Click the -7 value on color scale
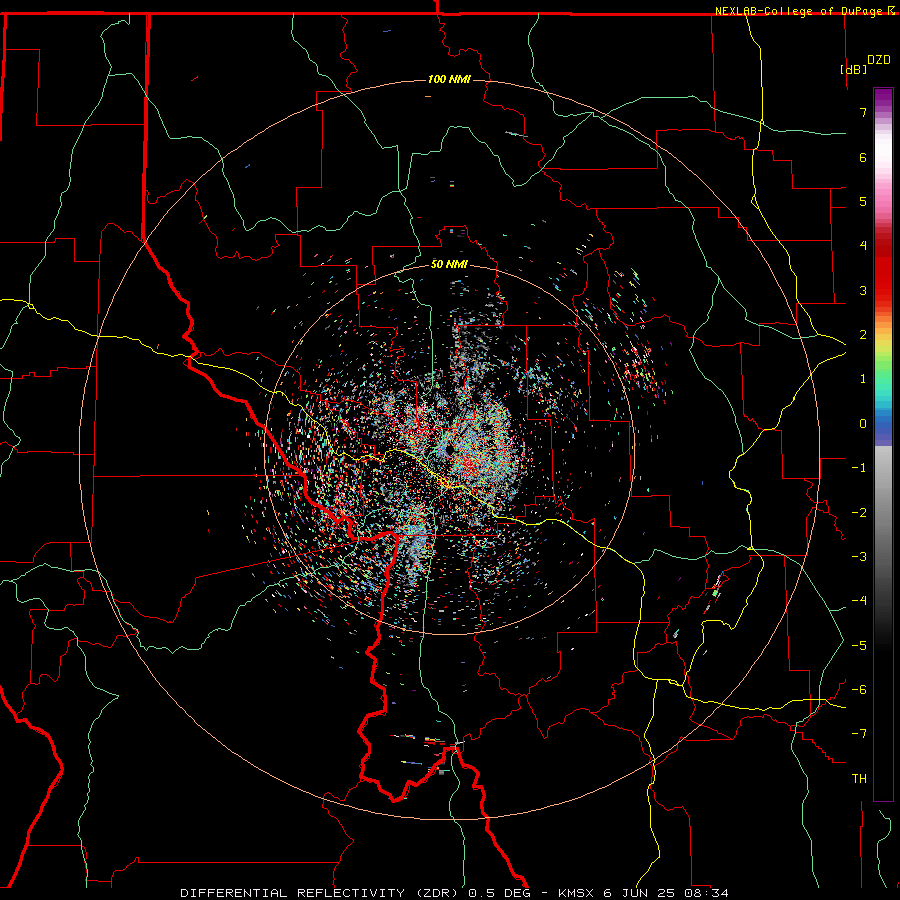 click(x=859, y=734)
